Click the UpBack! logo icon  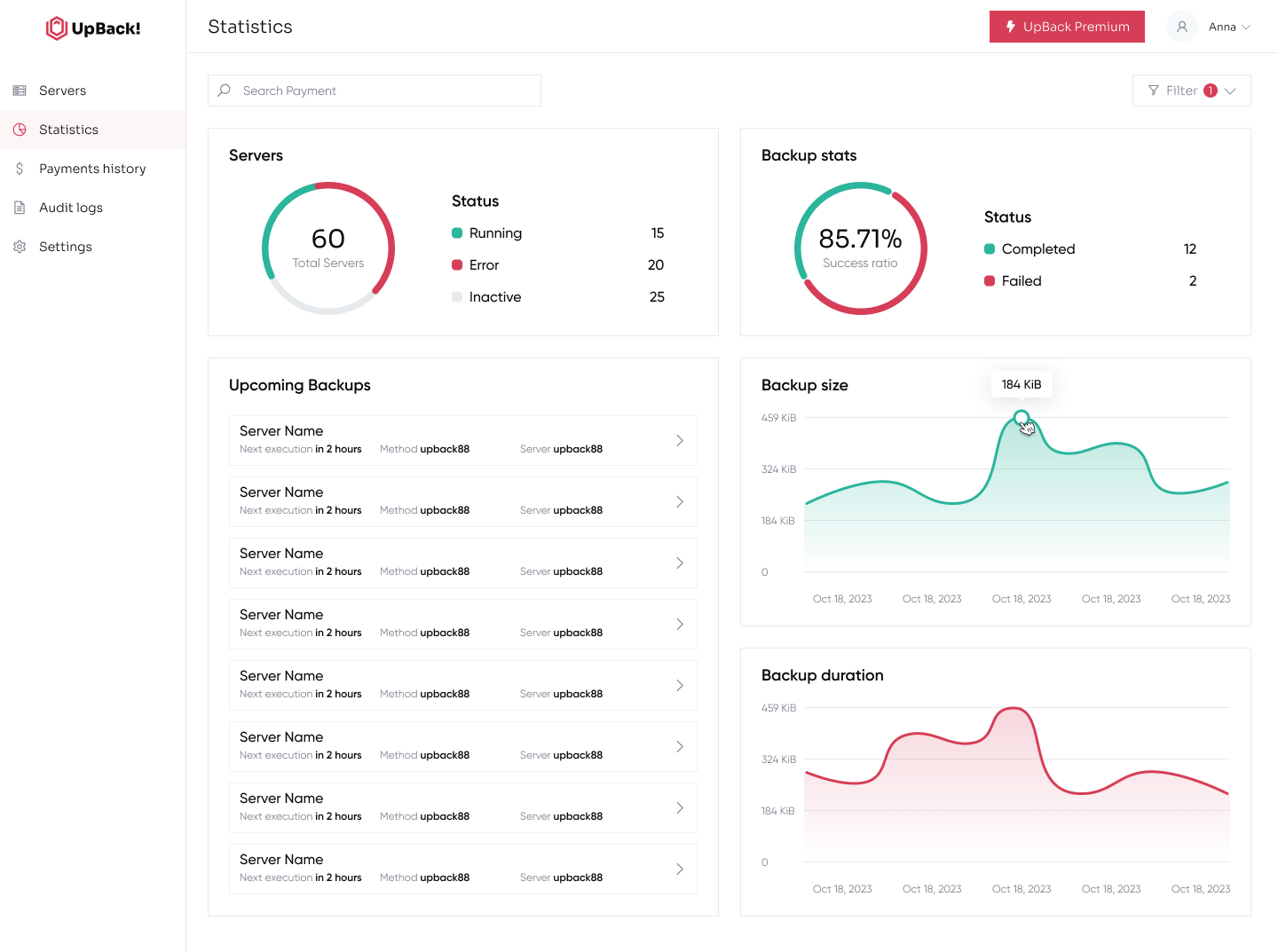[x=57, y=28]
